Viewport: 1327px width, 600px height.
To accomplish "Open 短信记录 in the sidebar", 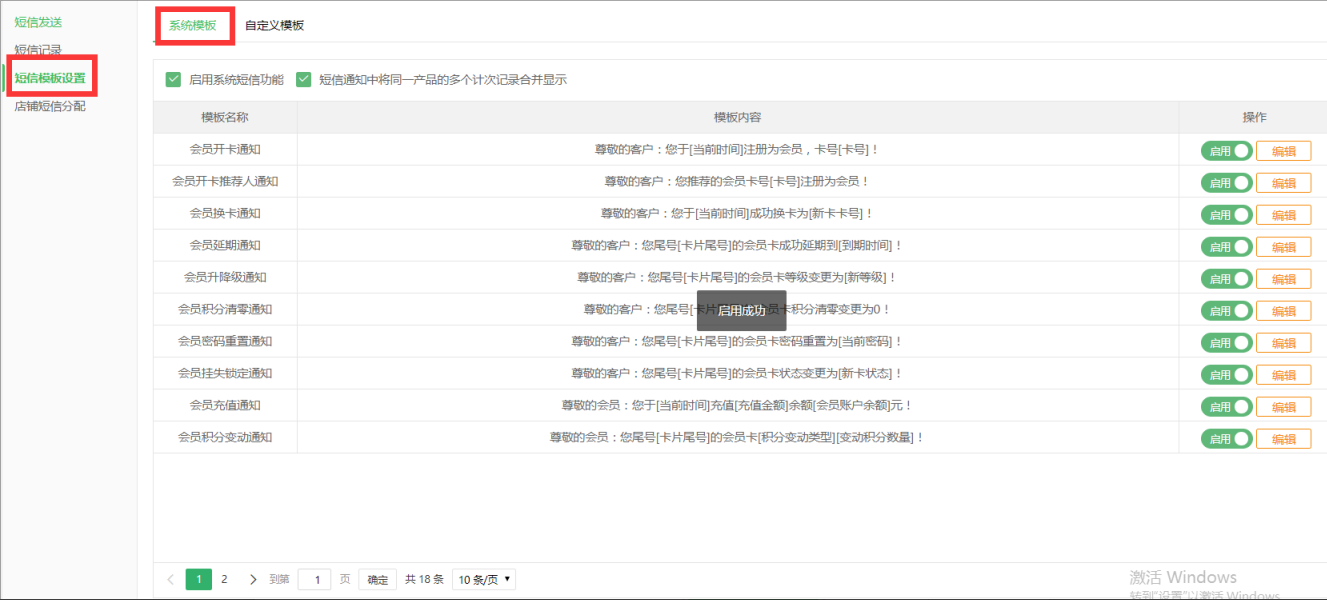I will [37, 48].
